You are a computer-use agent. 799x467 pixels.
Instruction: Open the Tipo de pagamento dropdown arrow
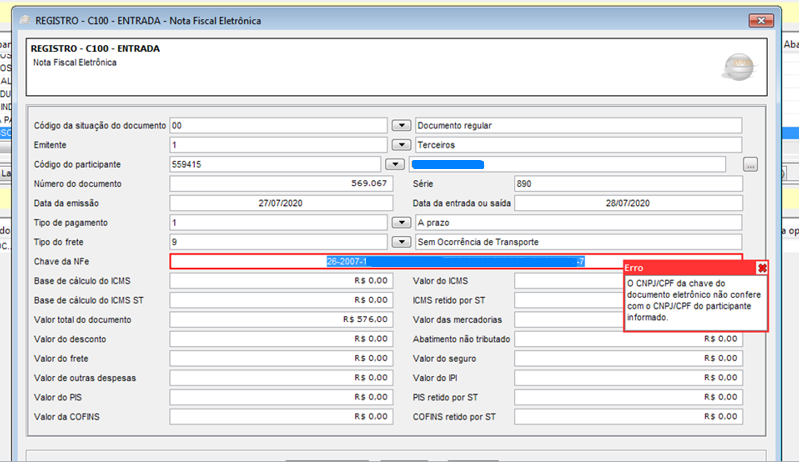click(x=402, y=222)
